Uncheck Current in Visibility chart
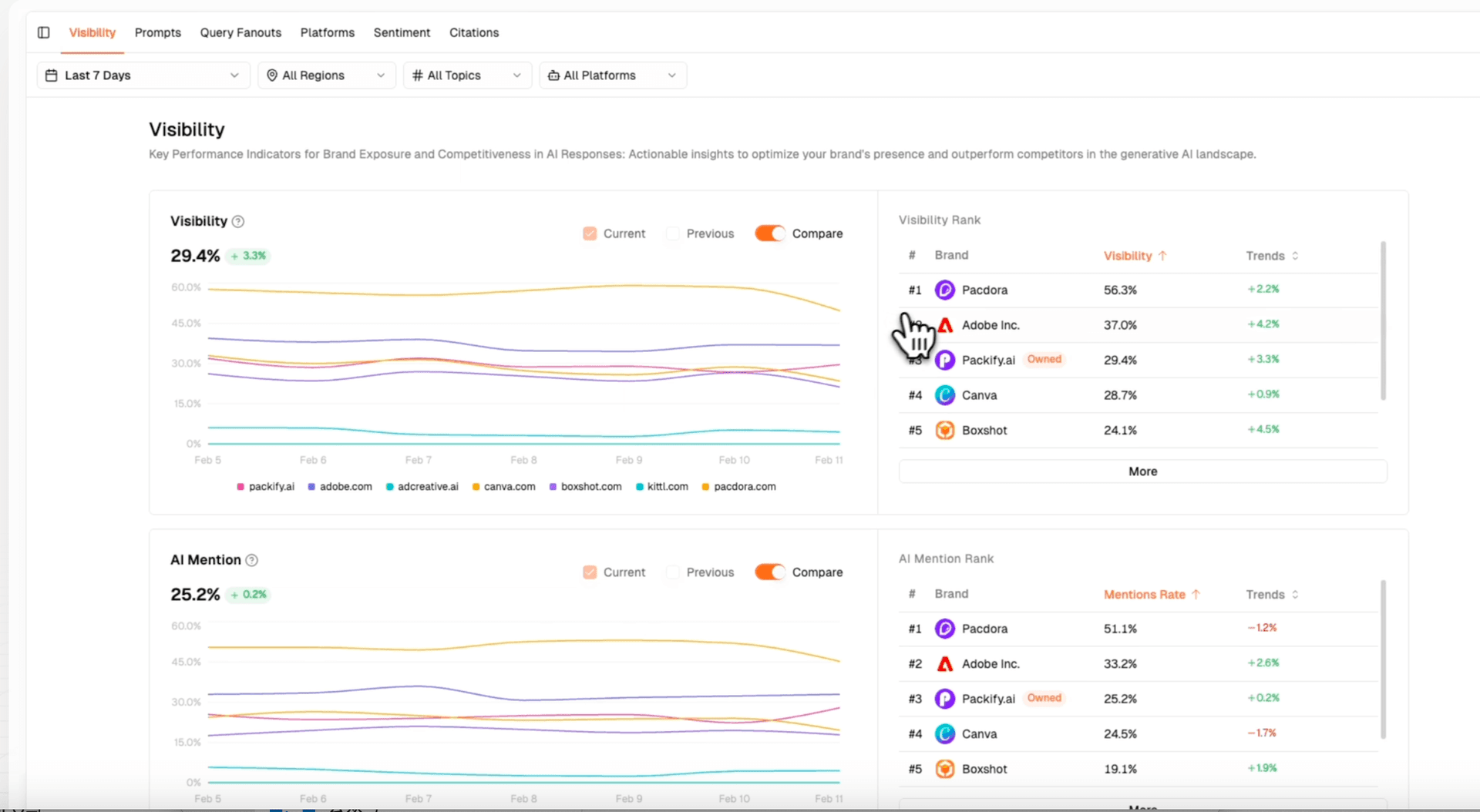This screenshot has width=1480, height=812. 590,233
